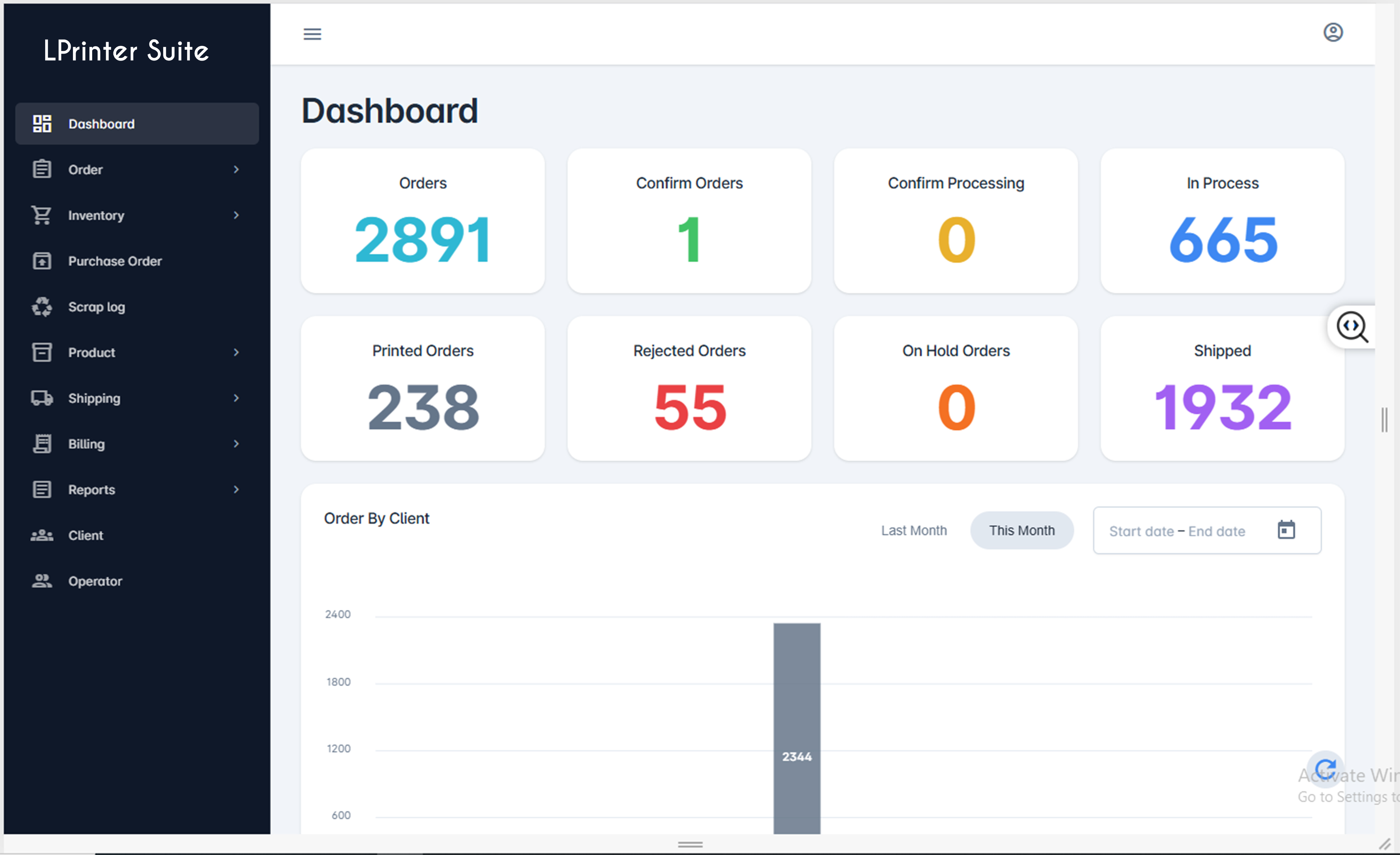The image size is (1400, 855).
Task: Open Scrap log via its recycle icon
Action: pyautogui.click(x=42, y=306)
